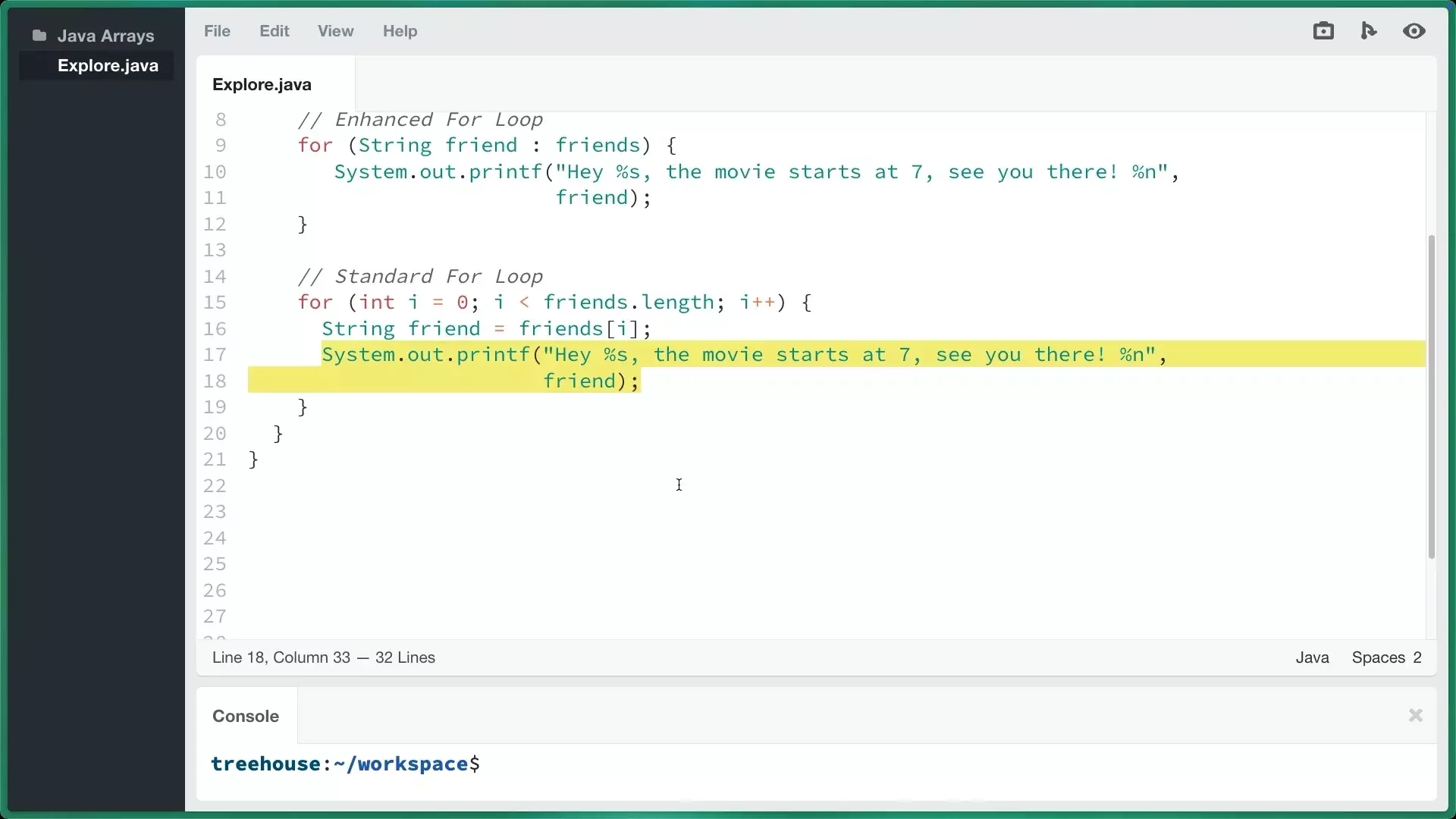Open the Edit menu
1456x819 pixels.
click(x=275, y=31)
